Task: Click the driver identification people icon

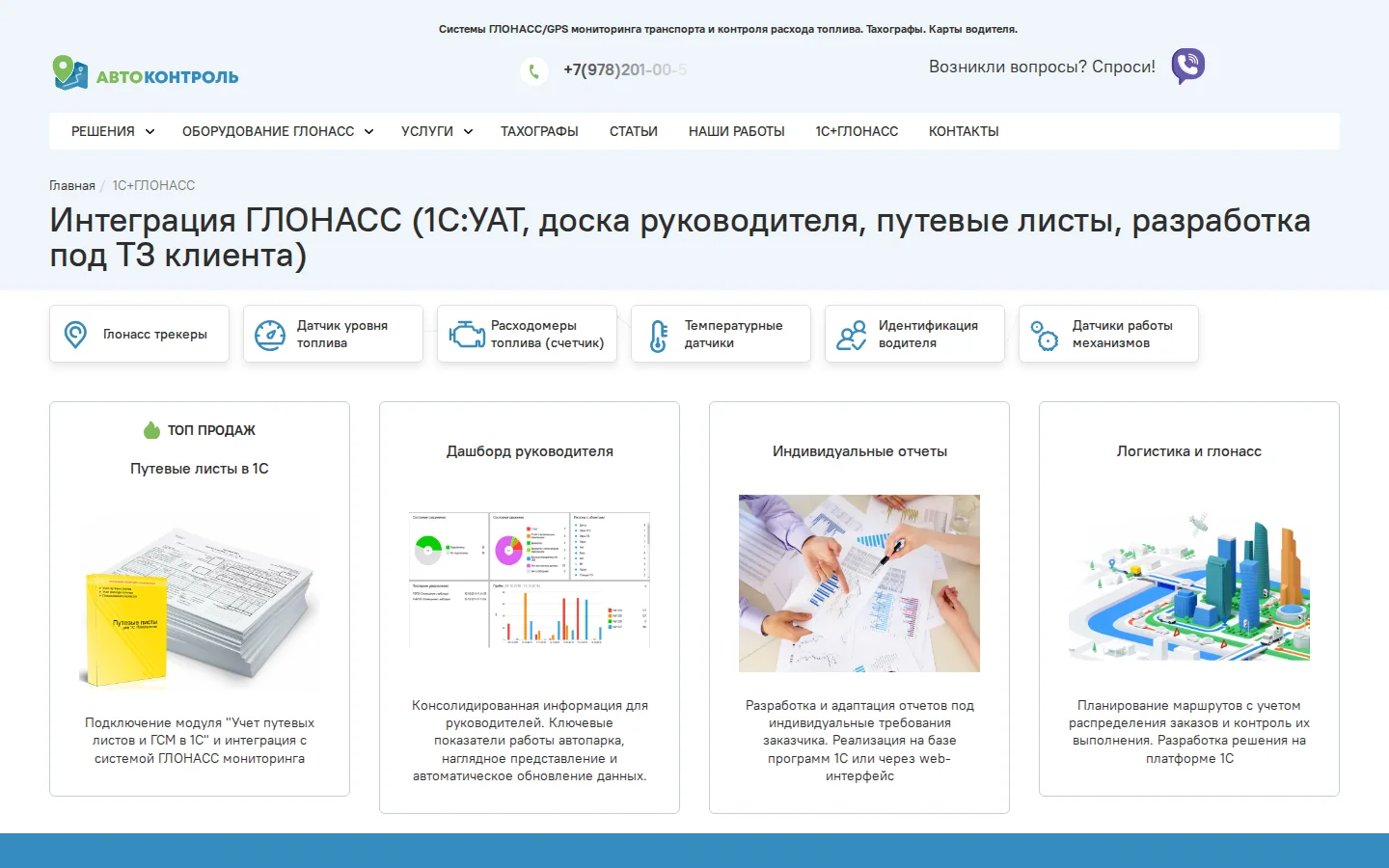Action: (x=852, y=335)
